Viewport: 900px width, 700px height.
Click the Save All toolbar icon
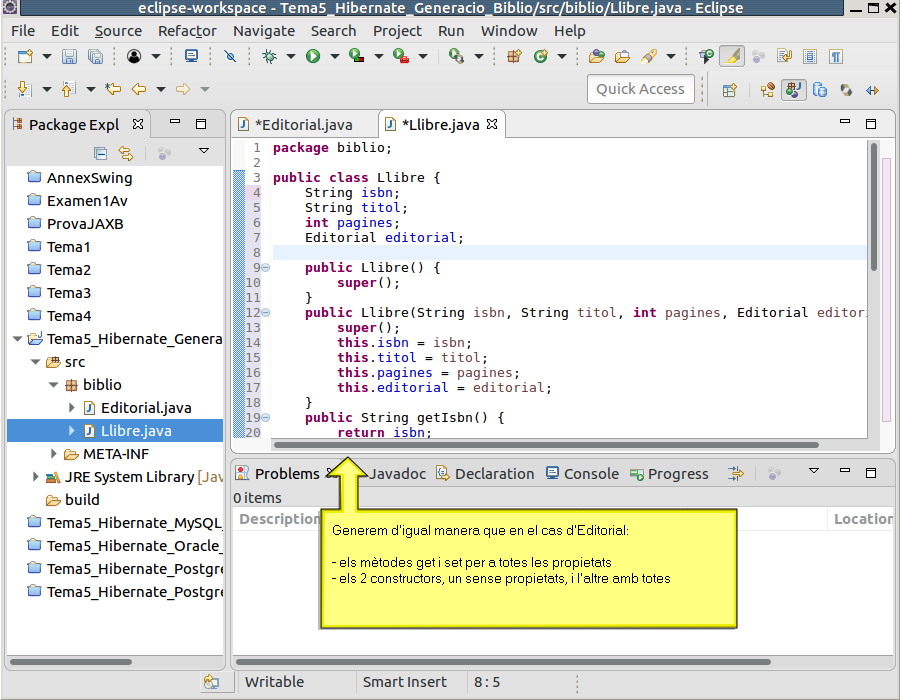pyautogui.click(x=95, y=57)
